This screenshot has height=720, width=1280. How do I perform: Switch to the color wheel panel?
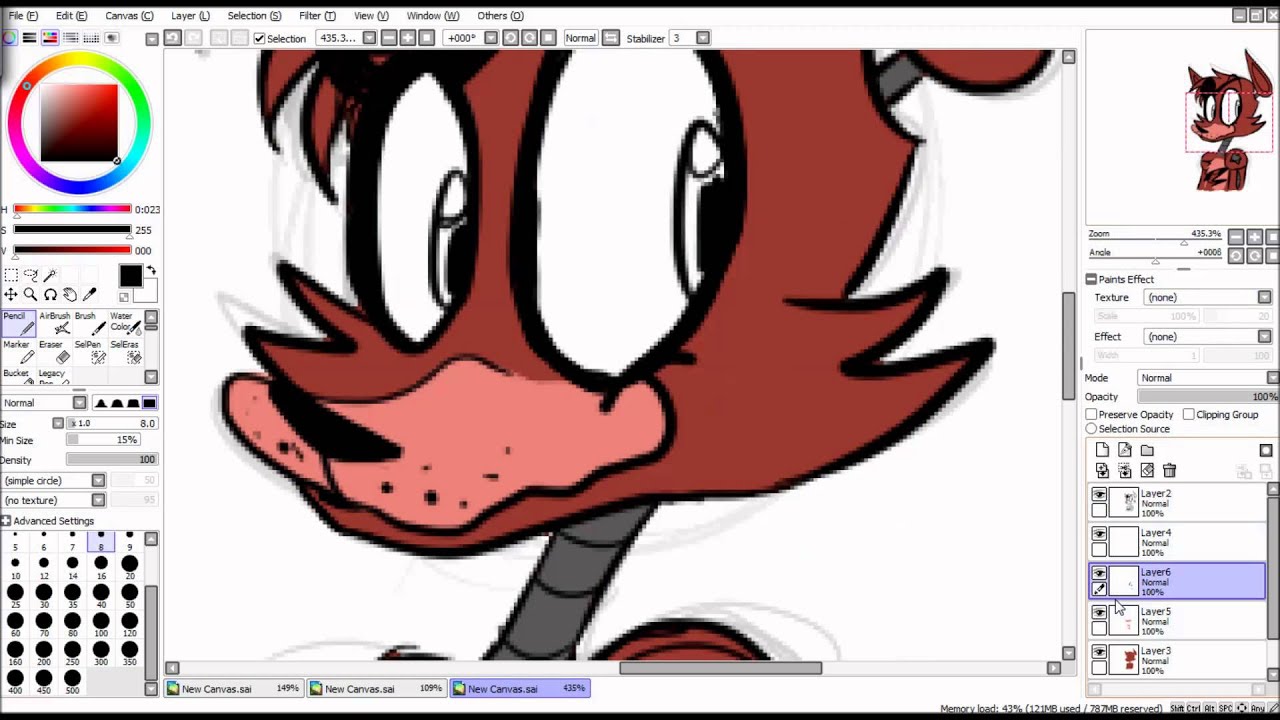click(9, 38)
